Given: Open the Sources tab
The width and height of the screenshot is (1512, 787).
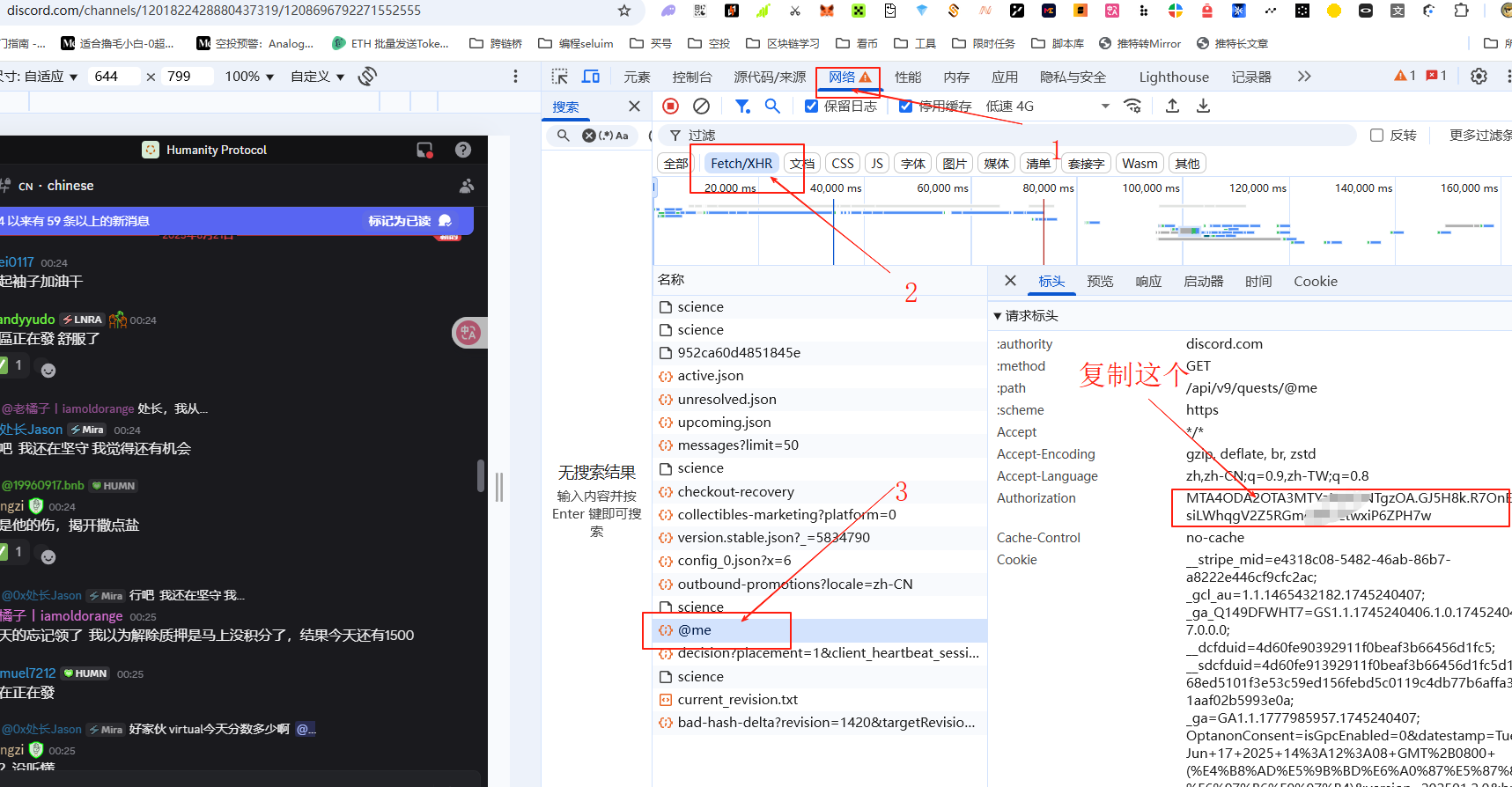Looking at the screenshot, I should point(770,77).
